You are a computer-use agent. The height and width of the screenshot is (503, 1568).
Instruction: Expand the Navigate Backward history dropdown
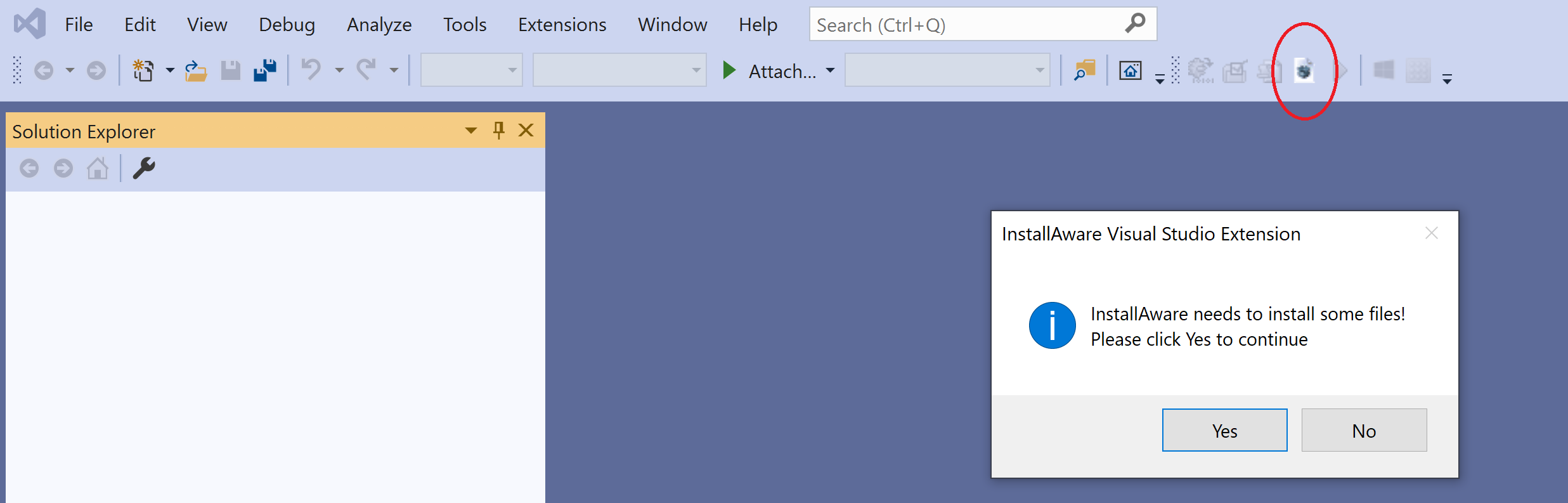click(x=70, y=70)
